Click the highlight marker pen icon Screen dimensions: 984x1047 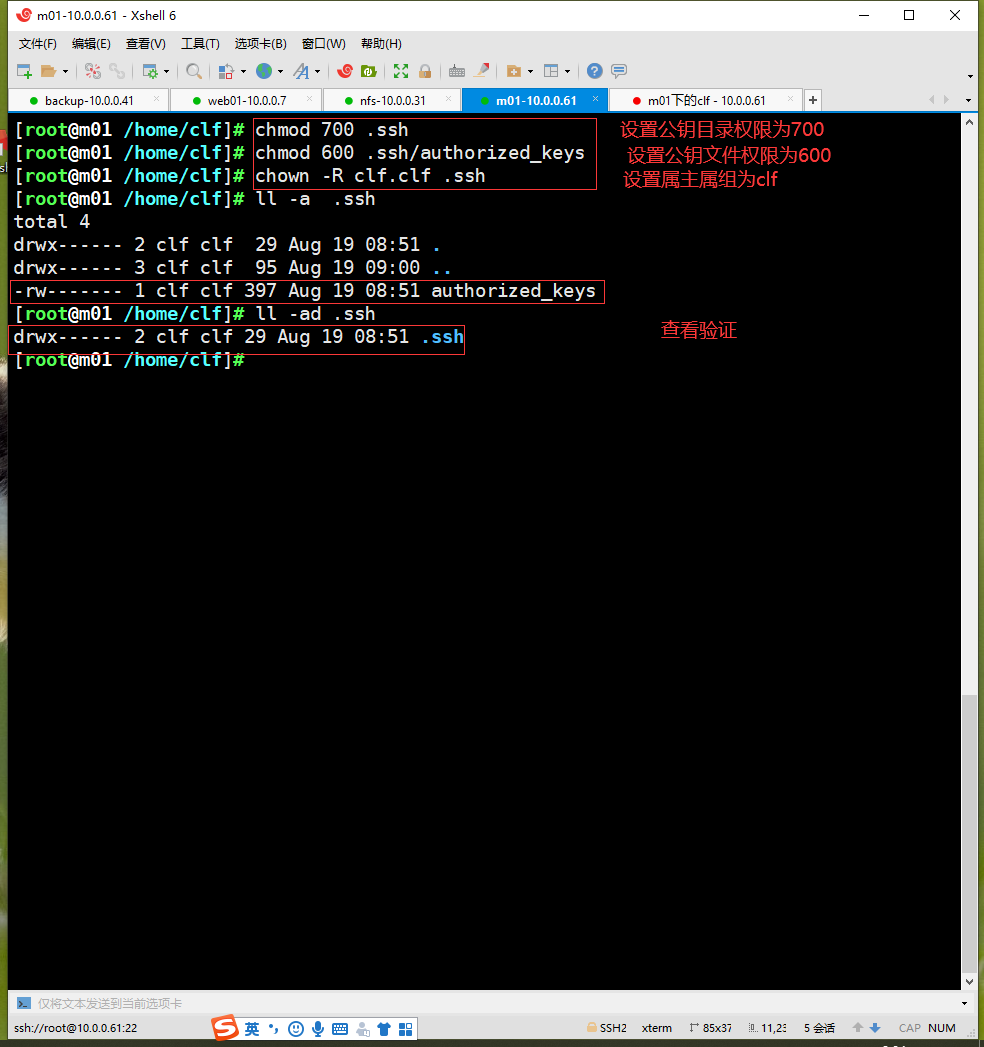(481, 71)
